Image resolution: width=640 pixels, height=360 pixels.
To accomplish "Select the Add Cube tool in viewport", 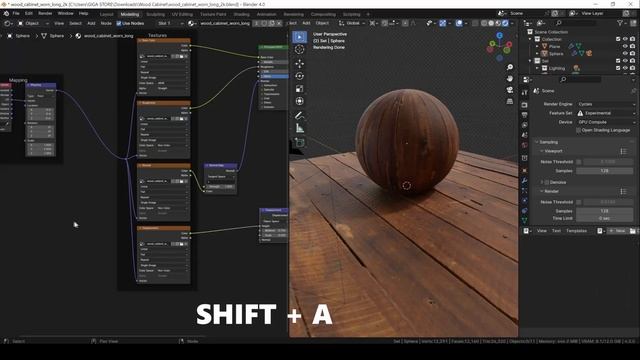I will (300, 142).
